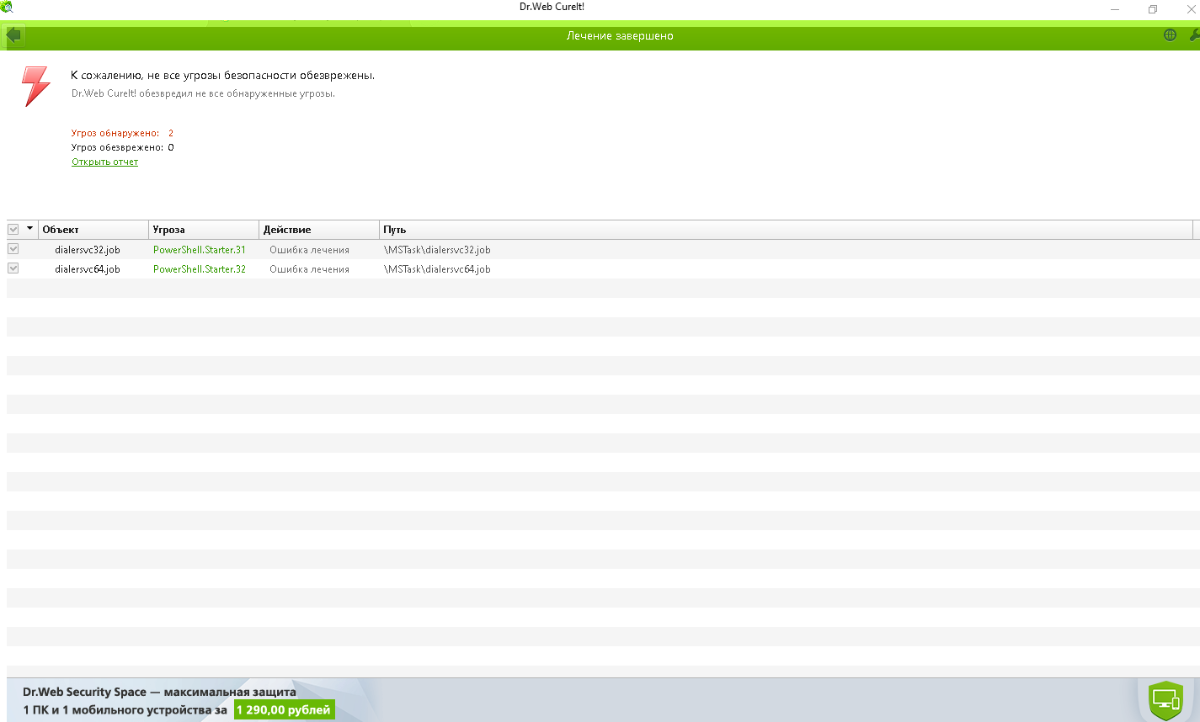Screen dimensions: 1200x722
Task: Go back using the green arrow icon
Action: tap(13, 35)
